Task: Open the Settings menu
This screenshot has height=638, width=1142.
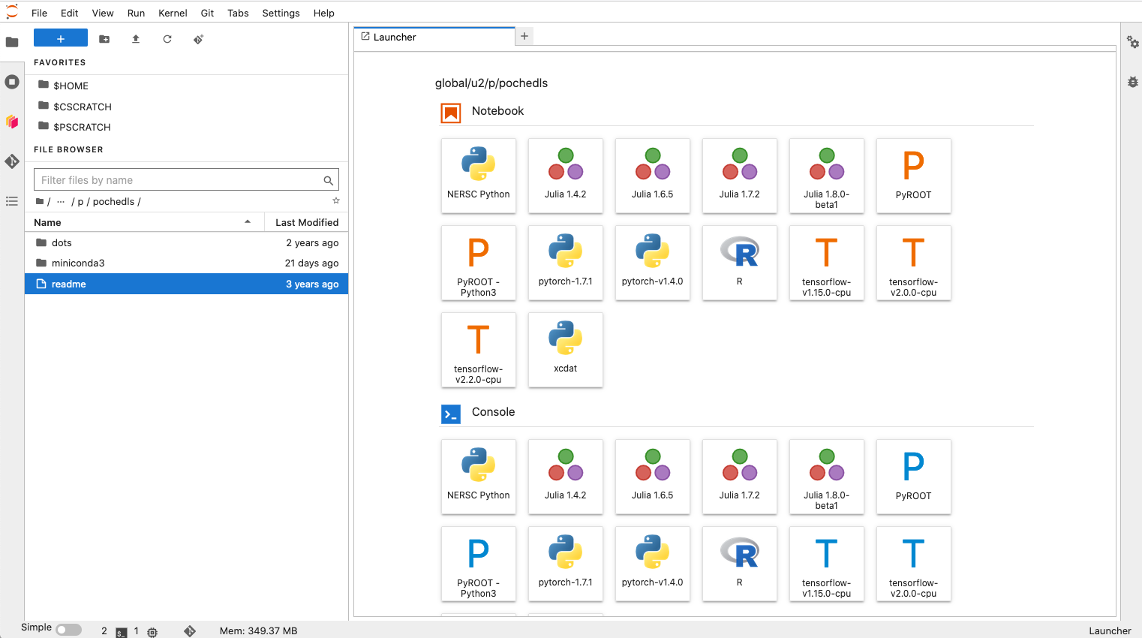Action: pyautogui.click(x=280, y=13)
